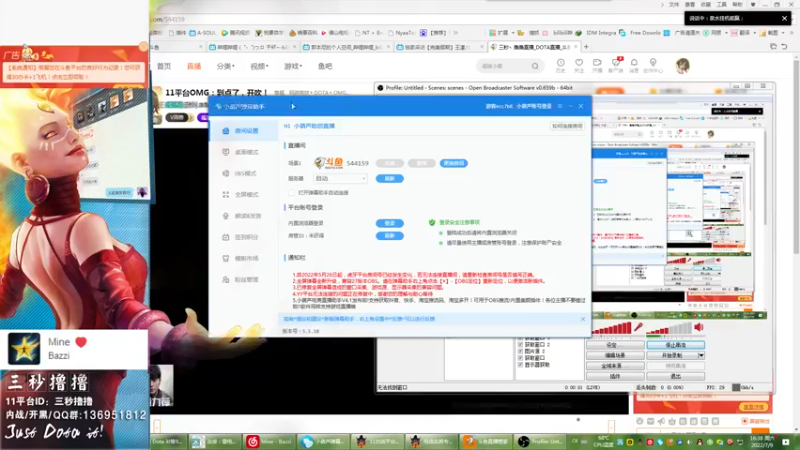Open the 扩展 extensions dropdown in browser toolbar
Image resolution: width=800 pixels, height=450 pixels.
pos(501,33)
